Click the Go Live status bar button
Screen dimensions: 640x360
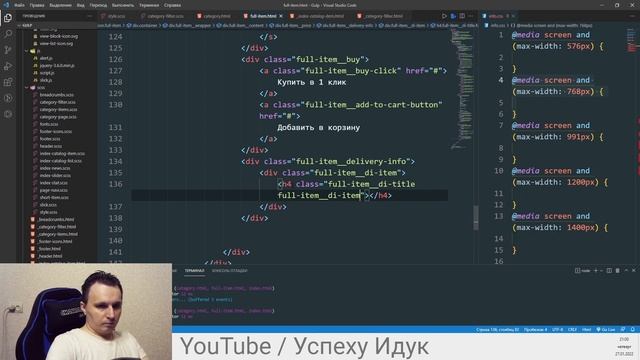(606, 329)
